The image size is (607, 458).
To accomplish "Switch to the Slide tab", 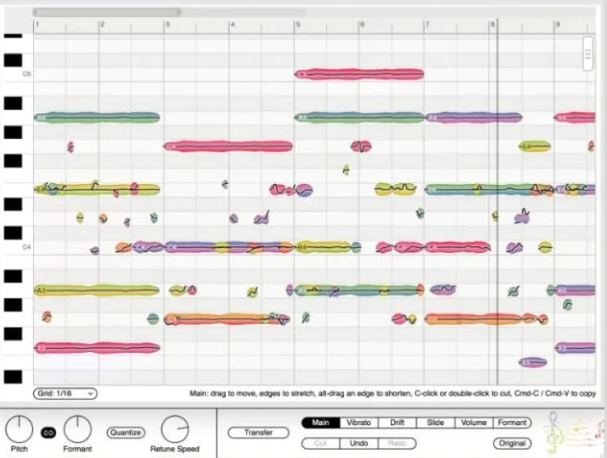I will (x=436, y=422).
